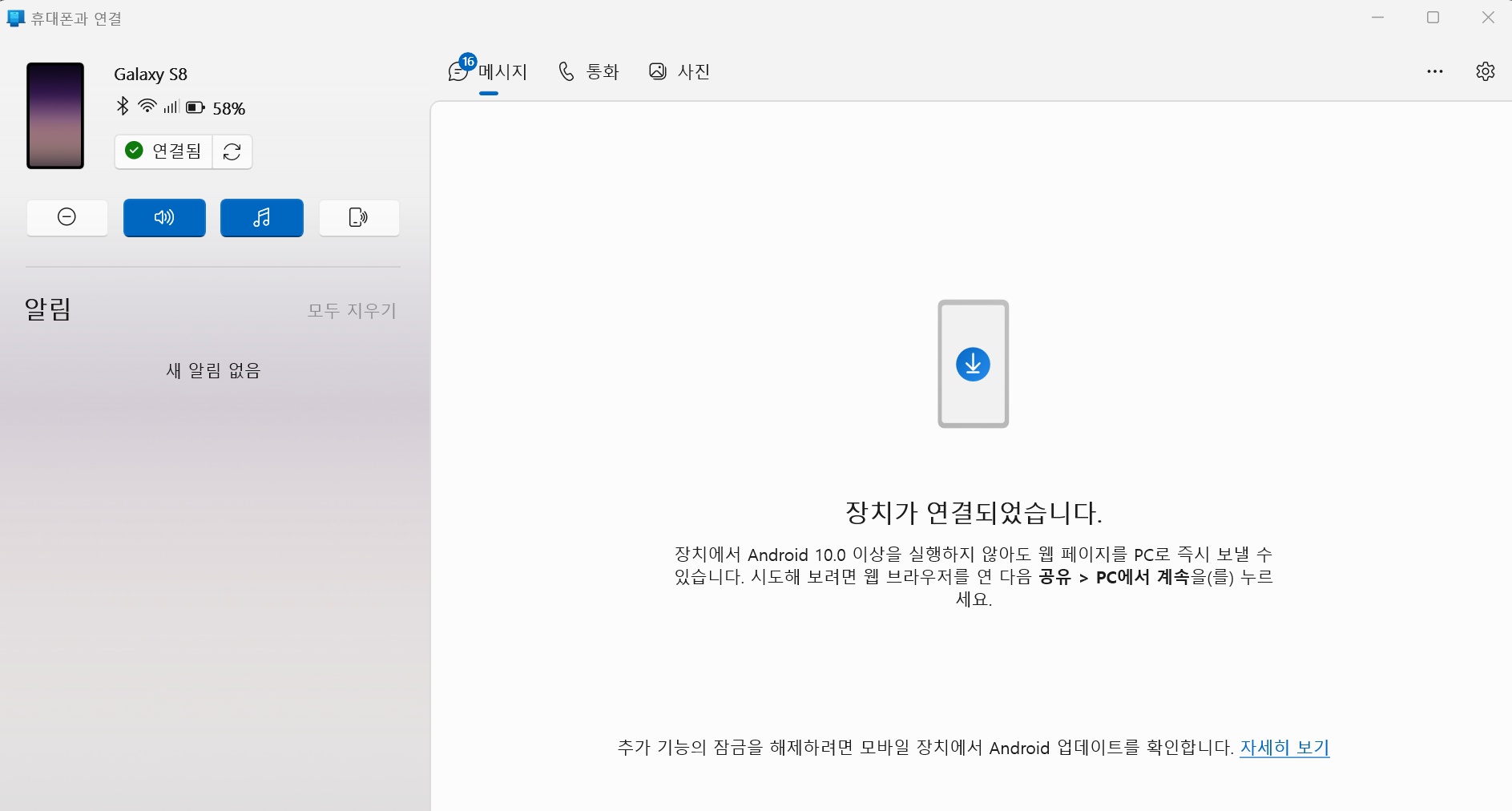
Task: Open the three-dot more options menu
Action: (x=1434, y=71)
